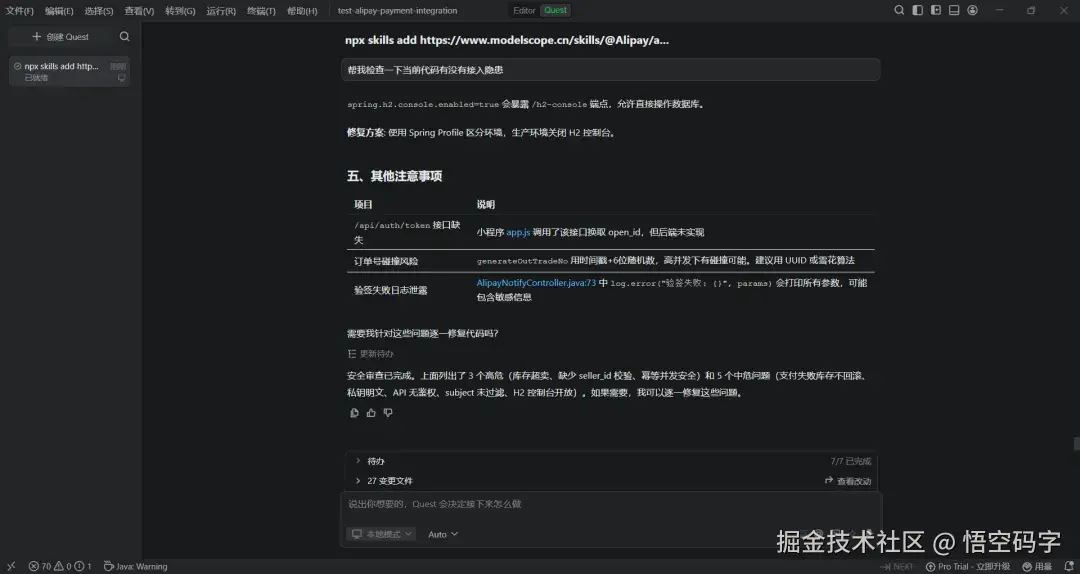Open the app.js file link
1080x574 pixels.
(518, 233)
